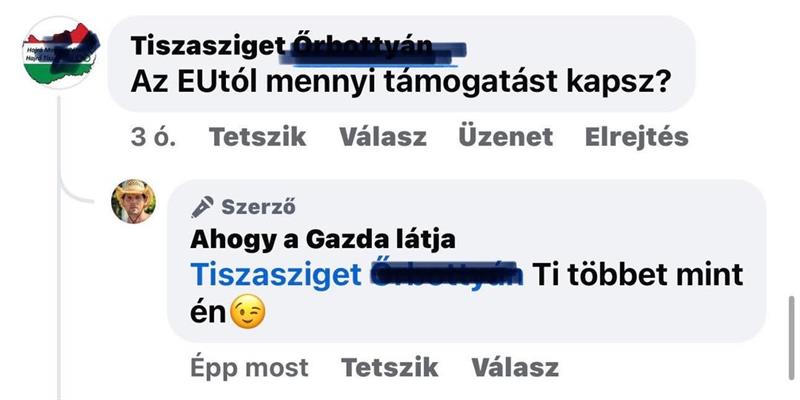Click Válasz under the author's reply
Screen dimensions: 800x400
click(x=515, y=367)
